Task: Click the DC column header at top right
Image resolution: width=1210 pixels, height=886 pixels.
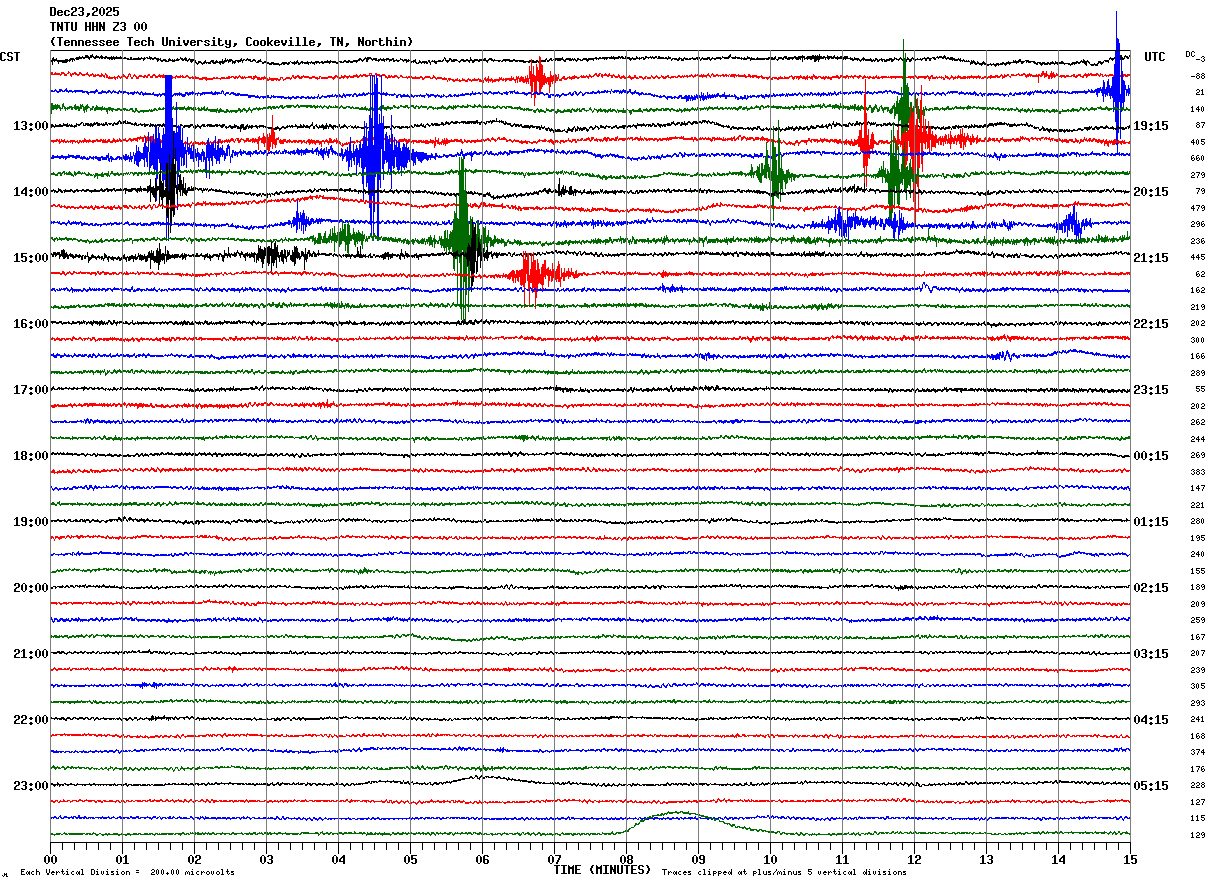Action: [1193, 55]
